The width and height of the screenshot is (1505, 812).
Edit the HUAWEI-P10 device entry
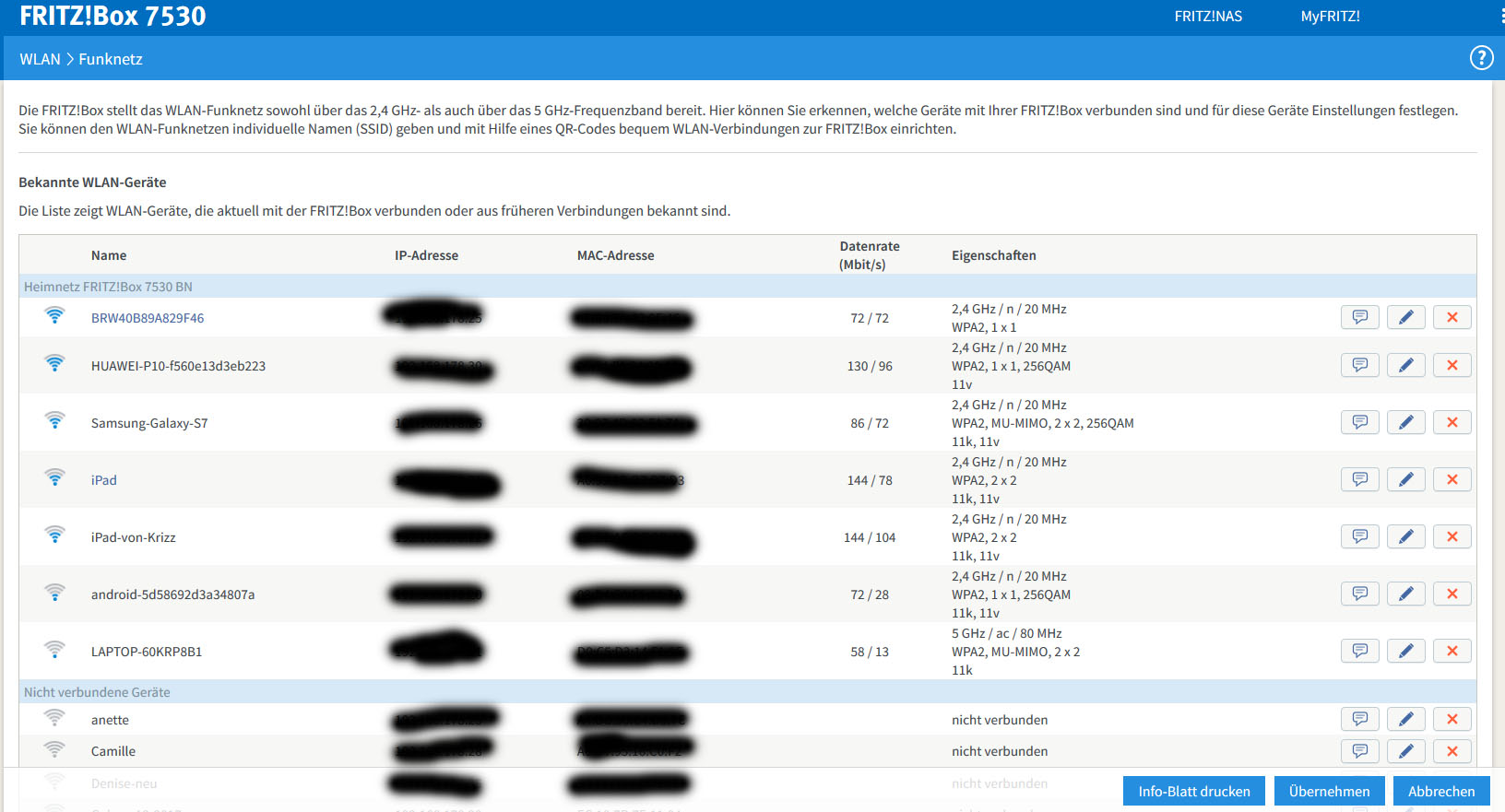coord(1406,365)
